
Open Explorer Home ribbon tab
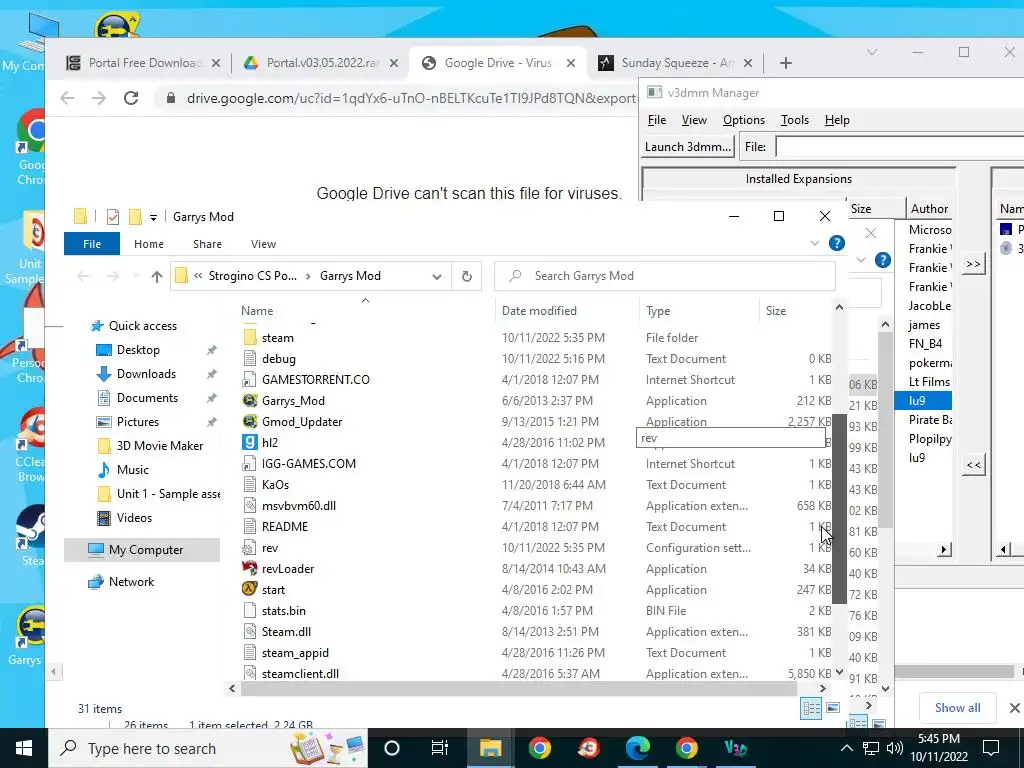[149, 244]
